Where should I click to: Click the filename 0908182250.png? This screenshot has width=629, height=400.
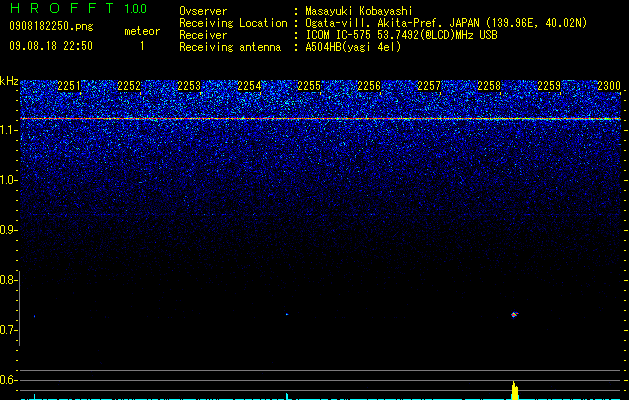pos(51,26)
